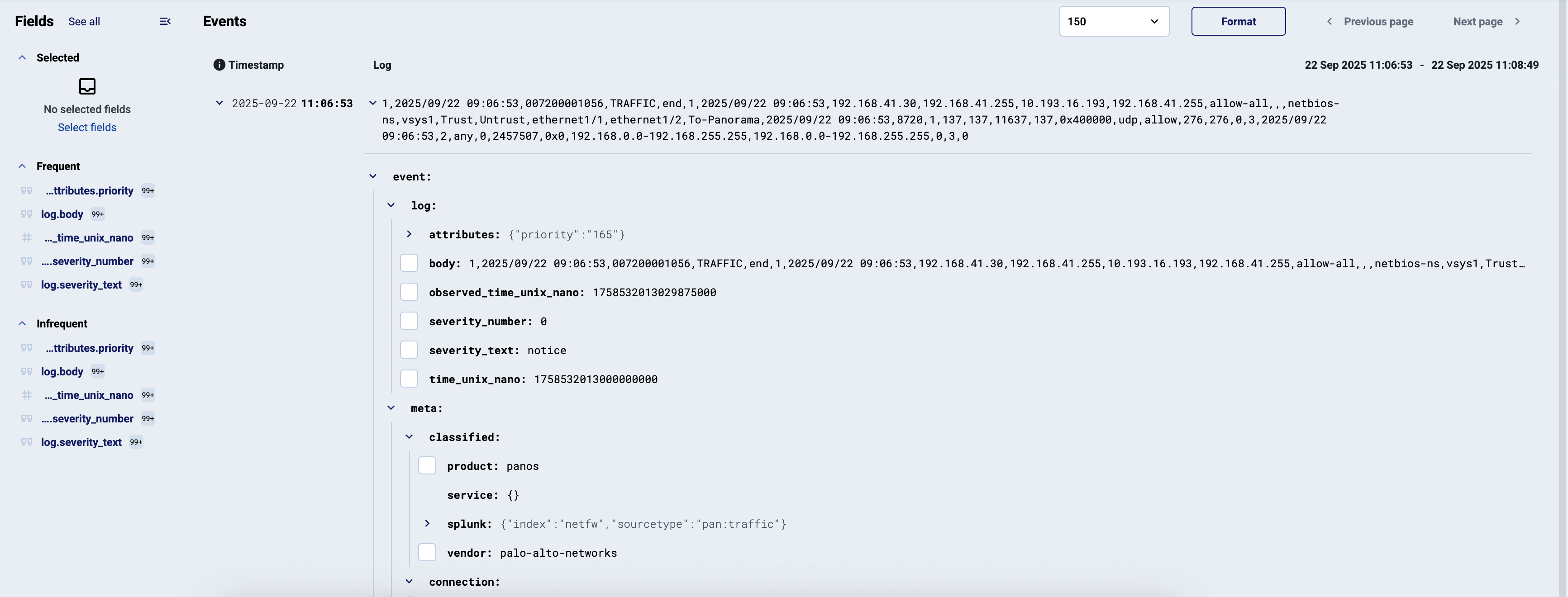Open the 150 page size dropdown
Image resolution: width=1568 pixels, height=597 pixels.
click(1114, 21)
